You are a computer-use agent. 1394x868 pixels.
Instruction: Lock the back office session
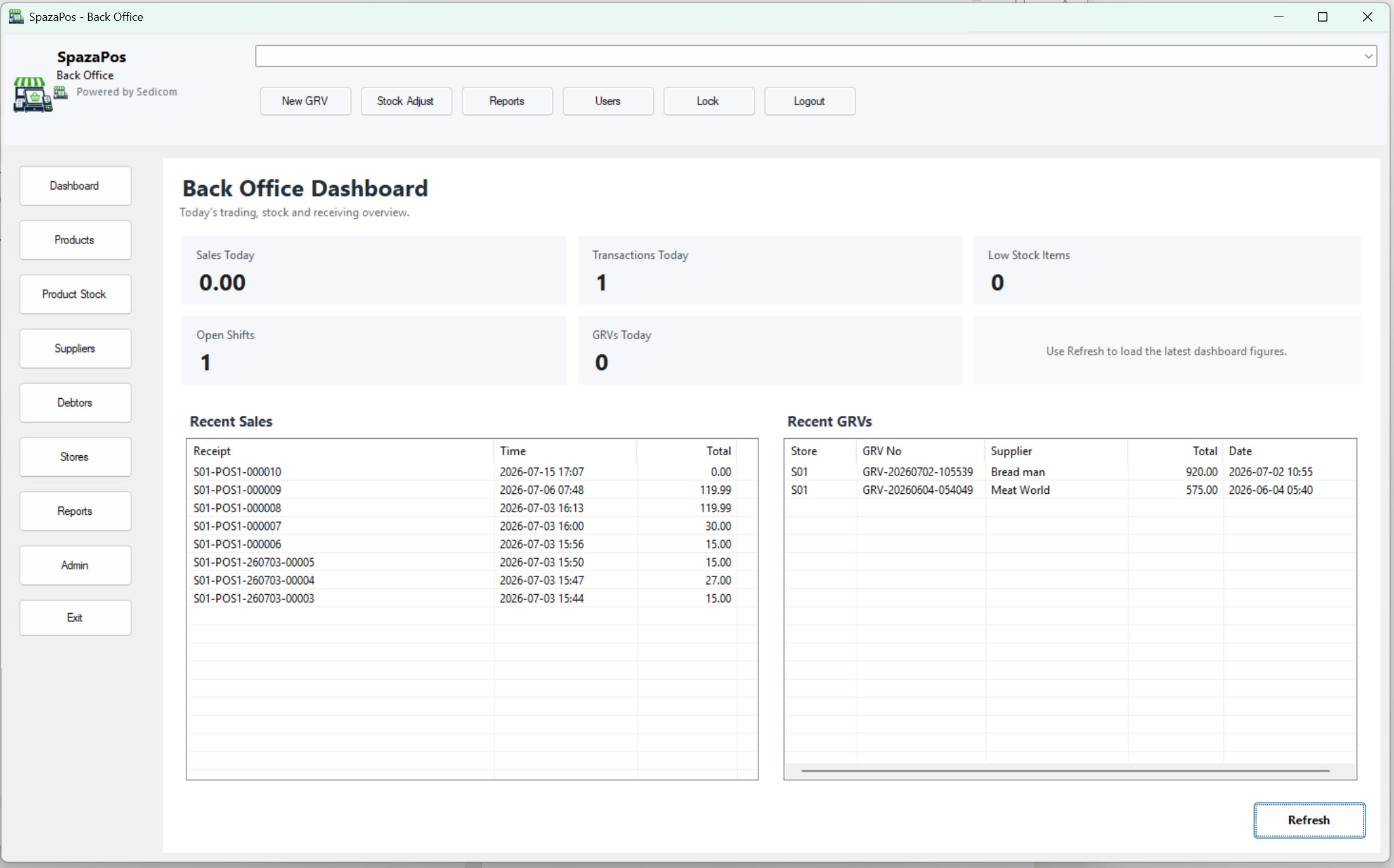[x=708, y=101]
